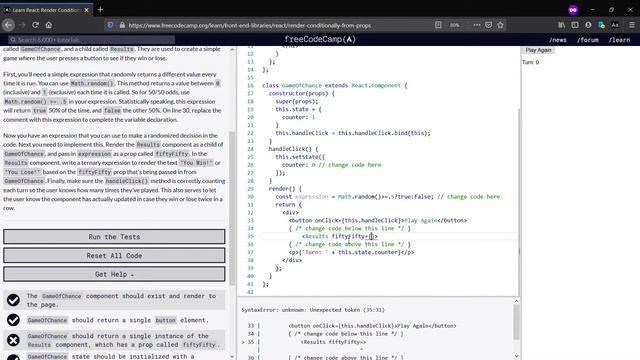This screenshot has width=640, height=360.
Task: Click line 37 'Turn: ' paragraph code
Action: tap(351, 252)
